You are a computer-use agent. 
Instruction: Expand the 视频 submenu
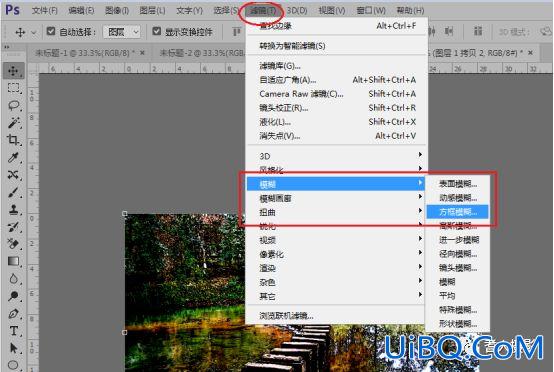(336, 240)
